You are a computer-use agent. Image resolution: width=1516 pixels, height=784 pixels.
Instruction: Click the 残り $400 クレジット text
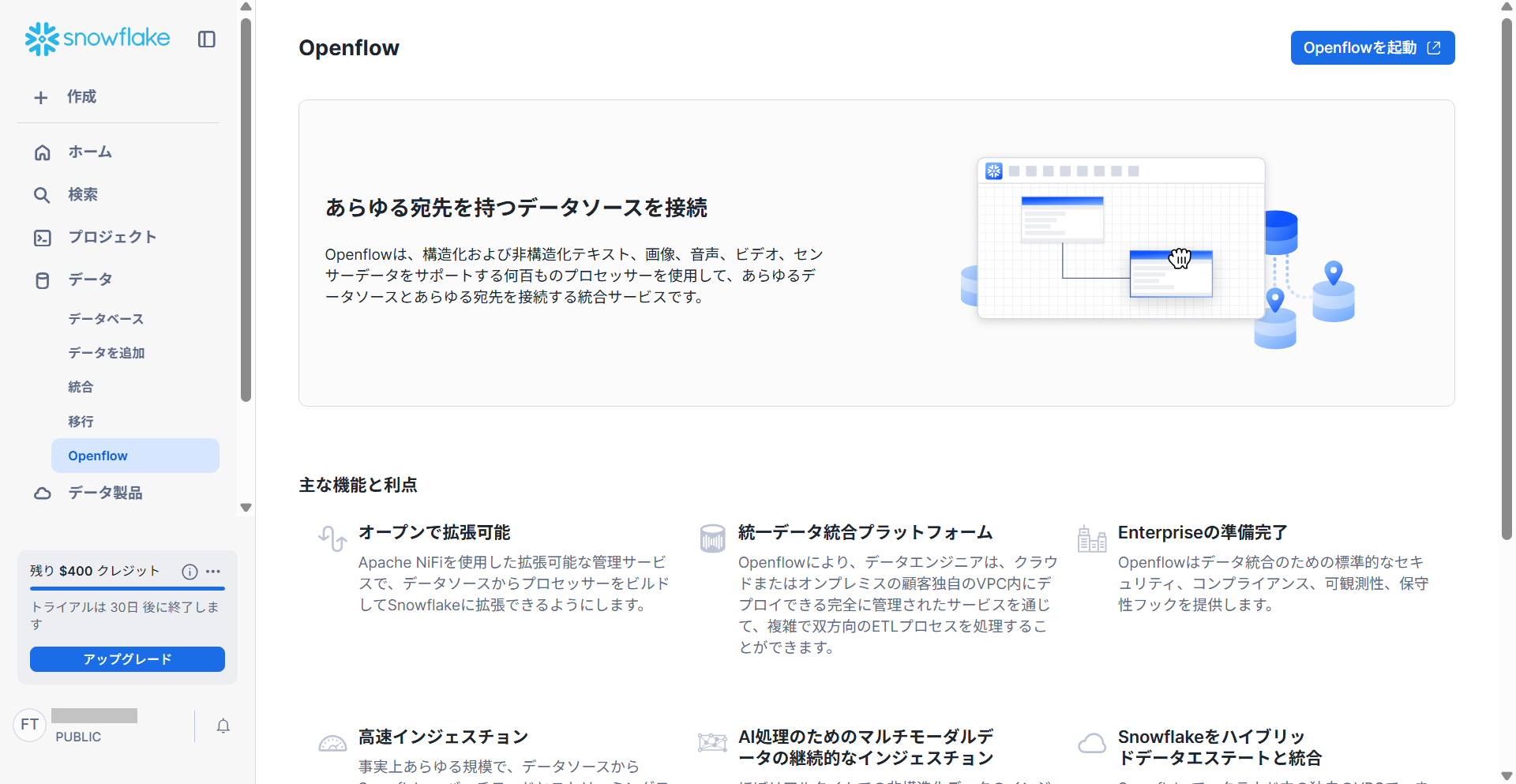(x=95, y=572)
